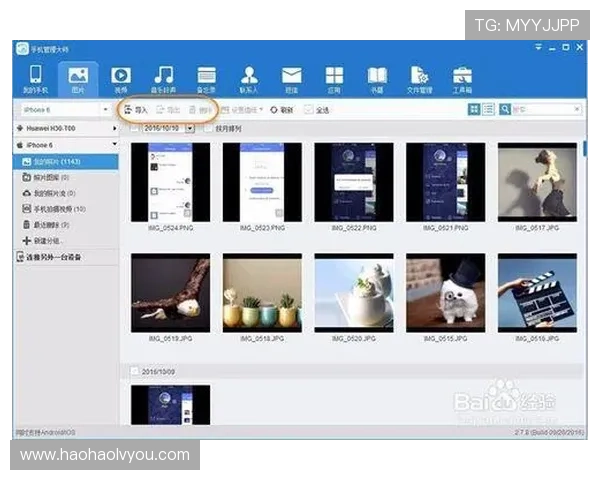Open the Contacts (联系人) section
600x480 pixels.
[249, 78]
